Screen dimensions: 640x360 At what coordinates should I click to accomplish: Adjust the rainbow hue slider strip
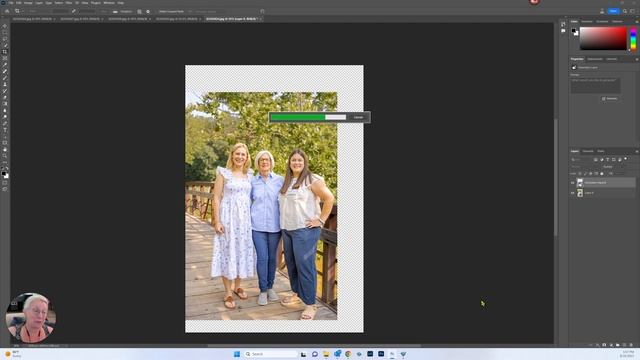point(633,38)
